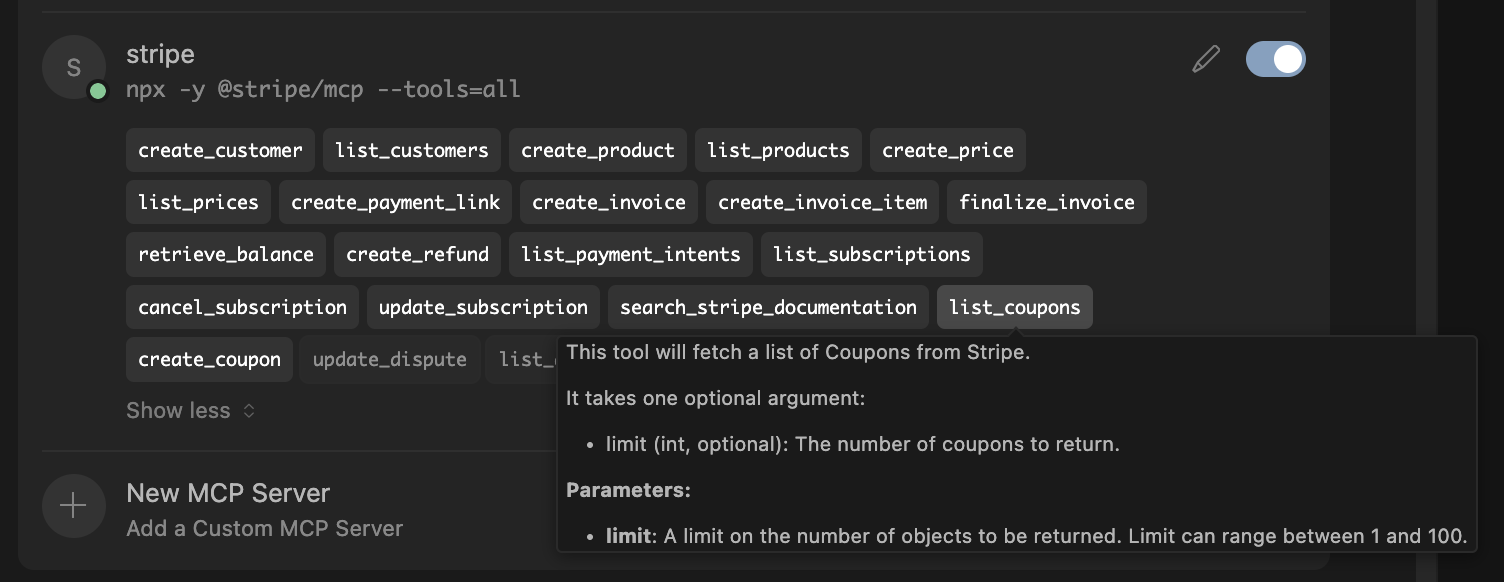Screen dimensions: 1504x582
Task: Click the pencil edit icon for stripe
Action: coord(1206,60)
